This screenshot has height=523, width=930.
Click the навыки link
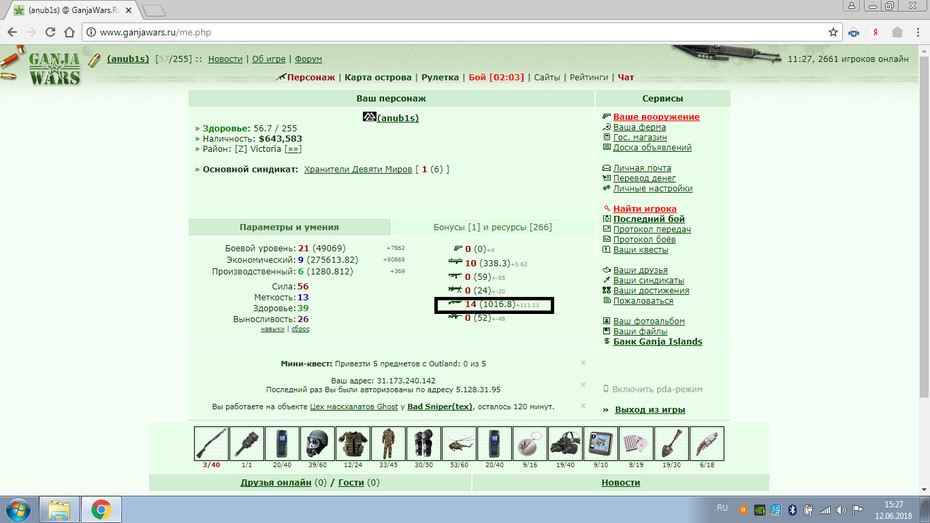point(273,329)
